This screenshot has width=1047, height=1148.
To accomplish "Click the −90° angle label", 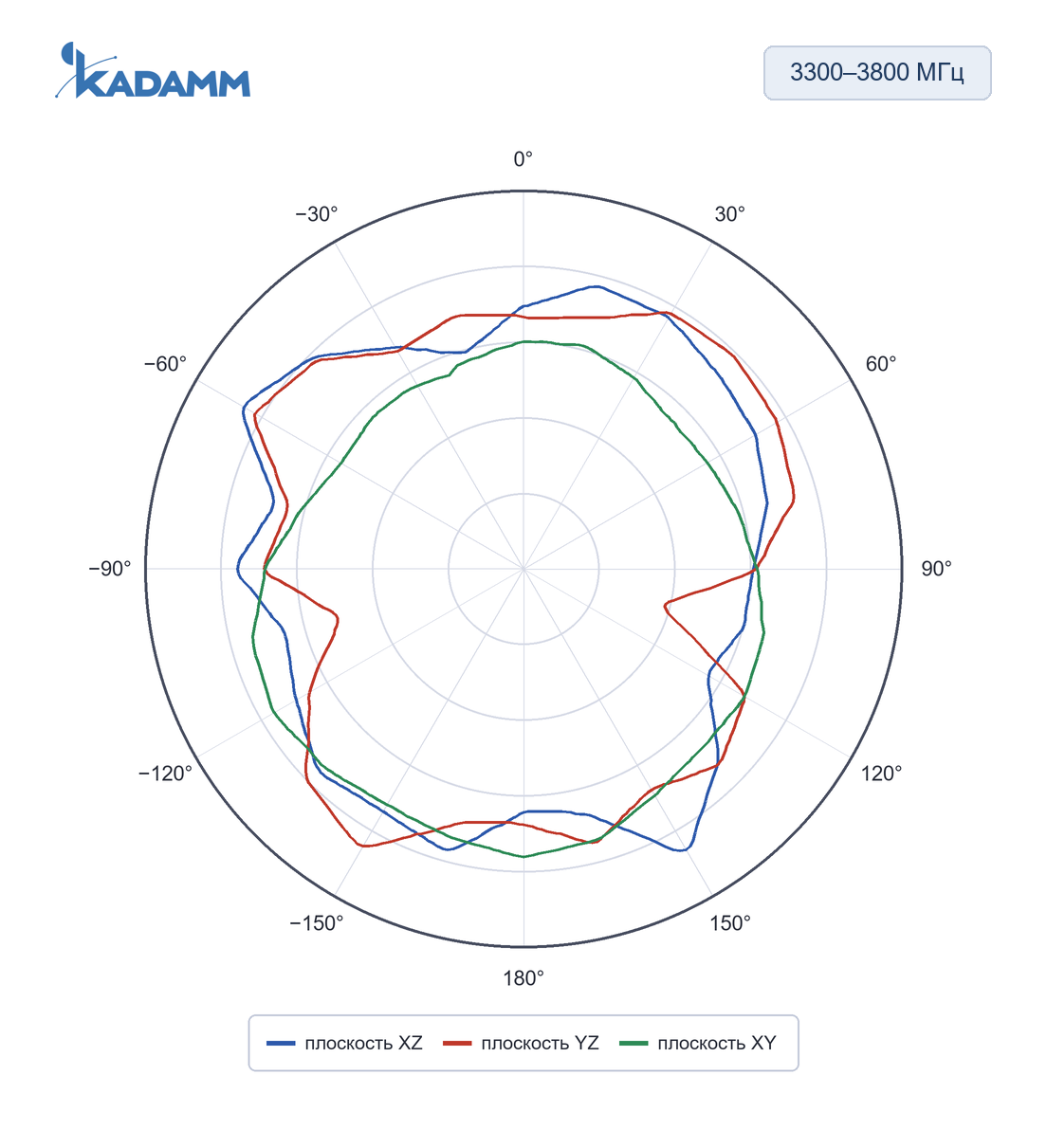I will click(110, 569).
